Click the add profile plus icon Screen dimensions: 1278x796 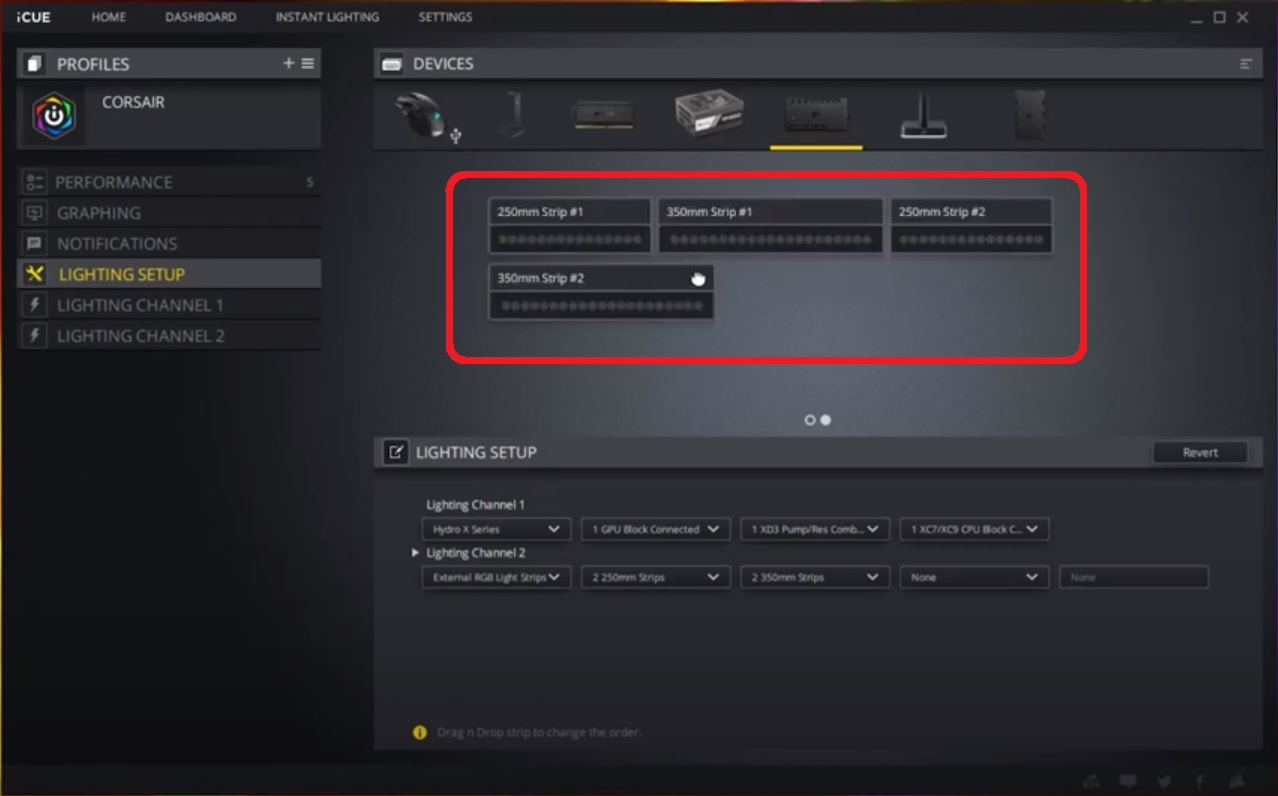click(289, 63)
